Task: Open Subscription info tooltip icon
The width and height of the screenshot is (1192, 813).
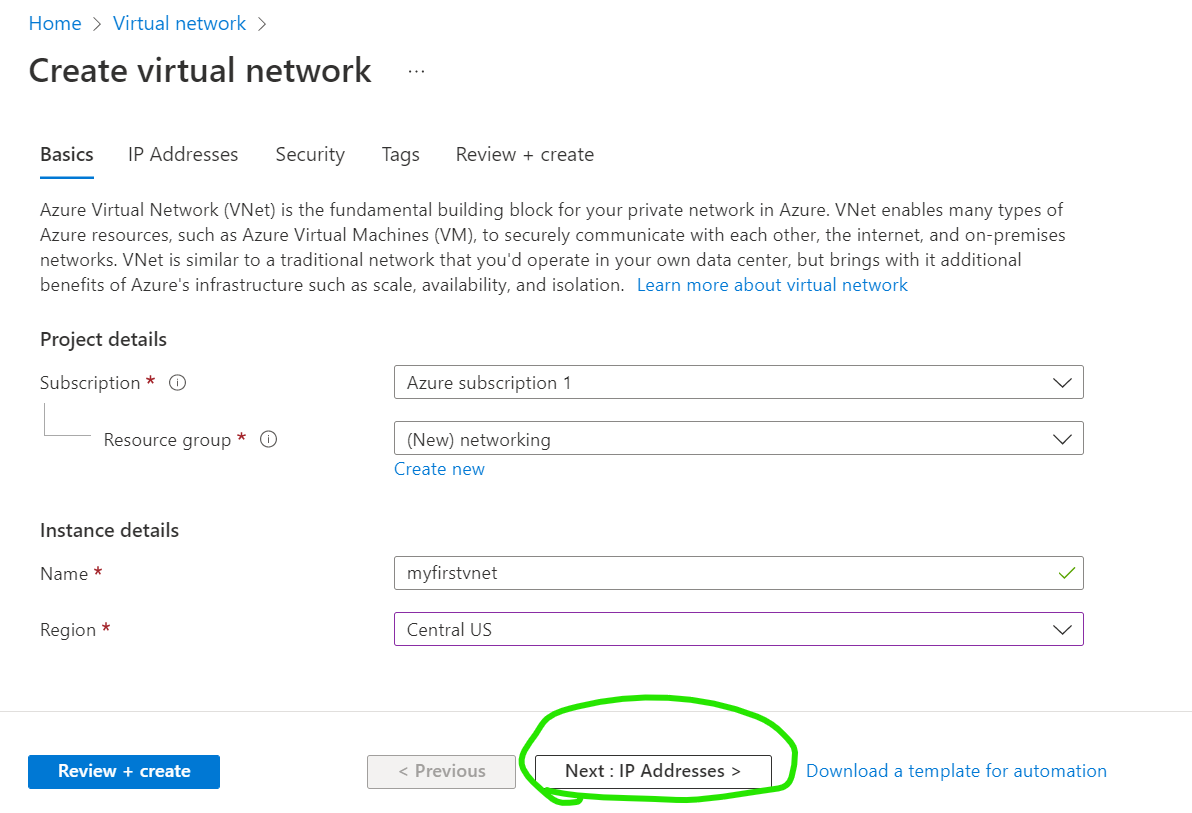Action: point(177,383)
